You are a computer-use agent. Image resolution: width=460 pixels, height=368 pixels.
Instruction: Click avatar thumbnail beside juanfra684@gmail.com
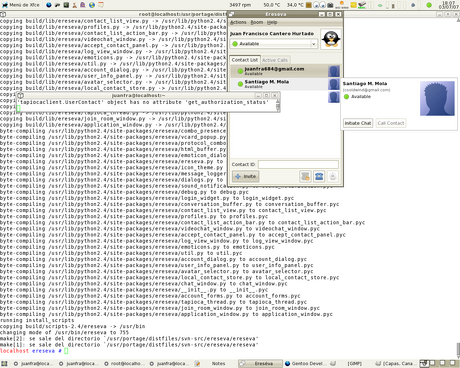[x=334, y=71]
